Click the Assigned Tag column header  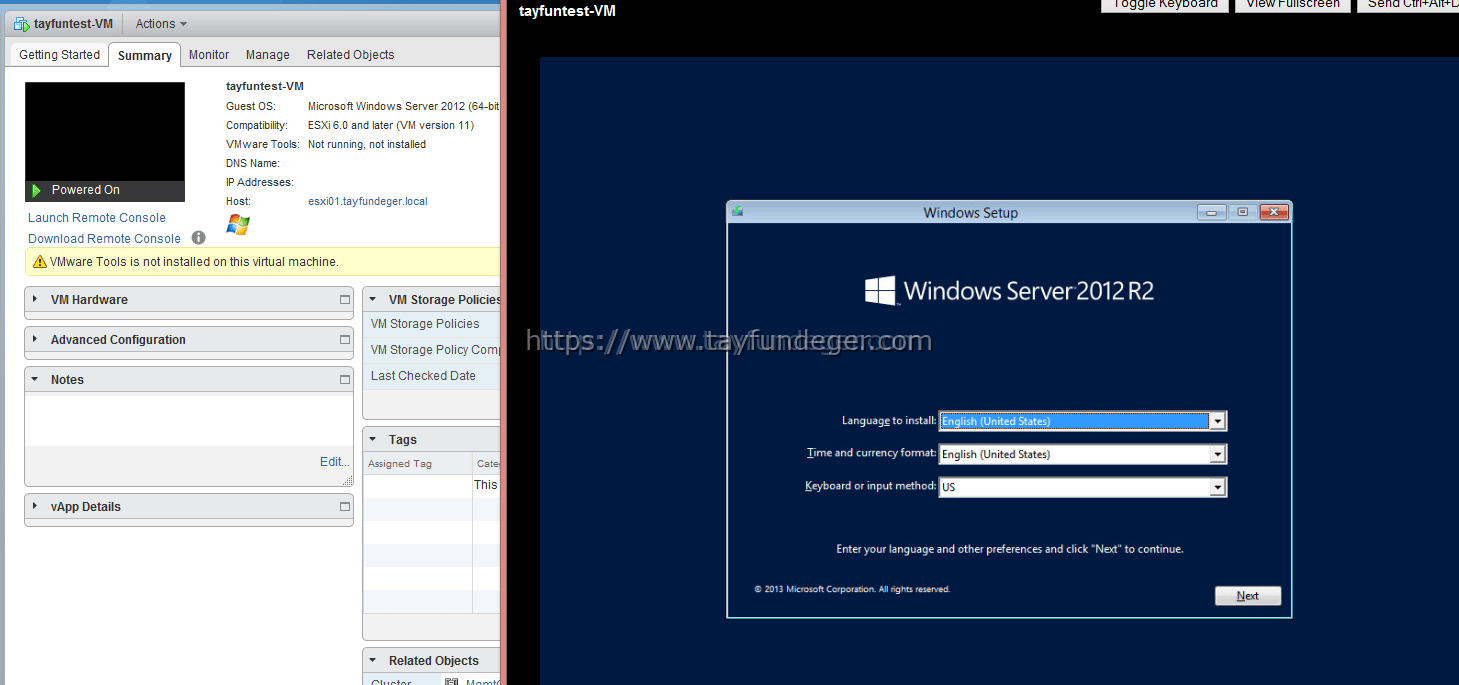pyautogui.click(x=417, y=463)
